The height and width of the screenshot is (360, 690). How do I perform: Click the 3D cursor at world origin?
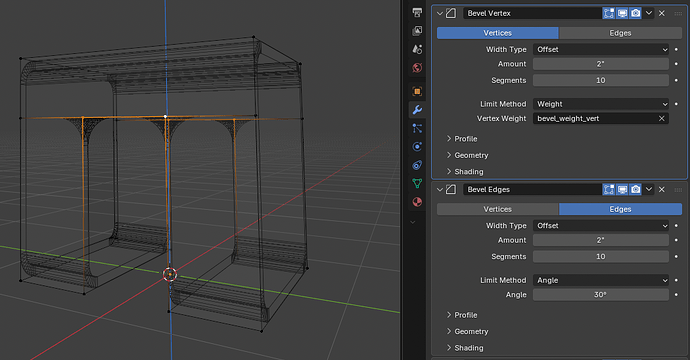[170, 274]
